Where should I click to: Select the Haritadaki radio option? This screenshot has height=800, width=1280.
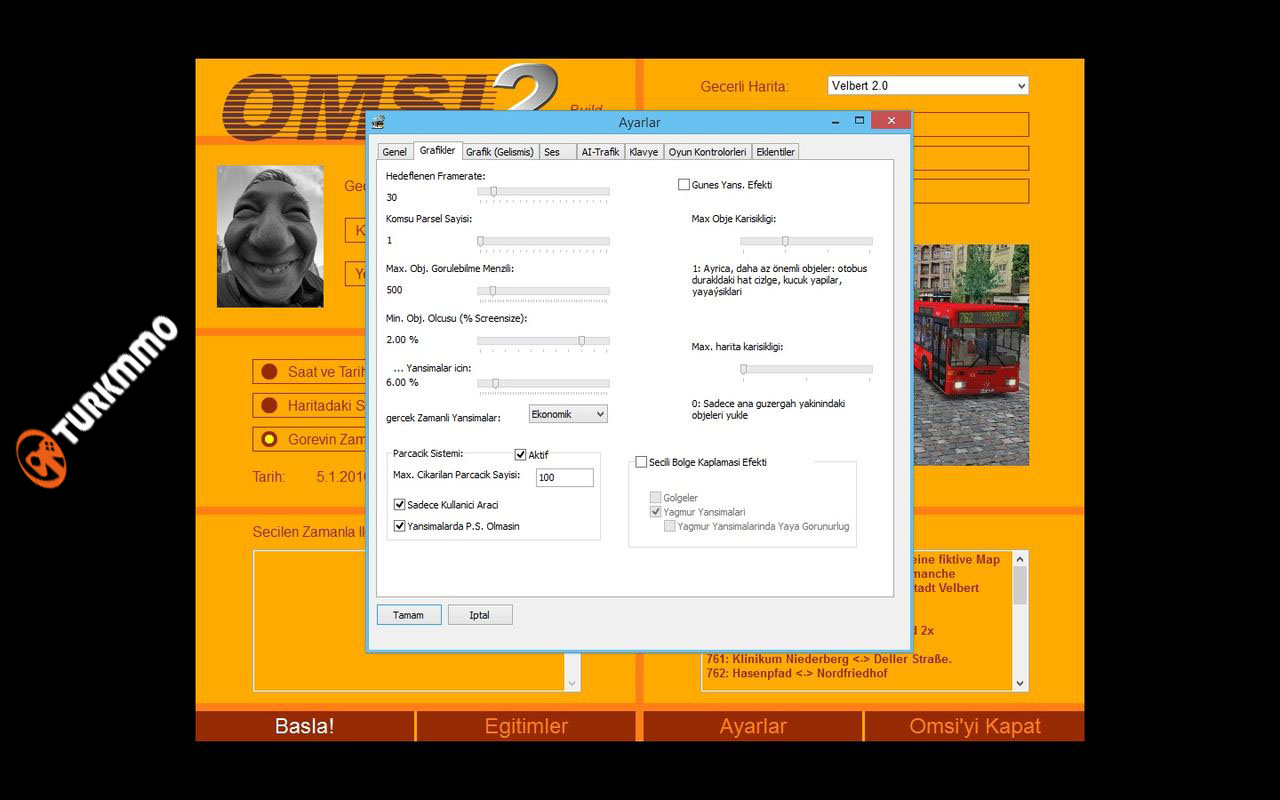pyautogui.click(x=269, y=406)
